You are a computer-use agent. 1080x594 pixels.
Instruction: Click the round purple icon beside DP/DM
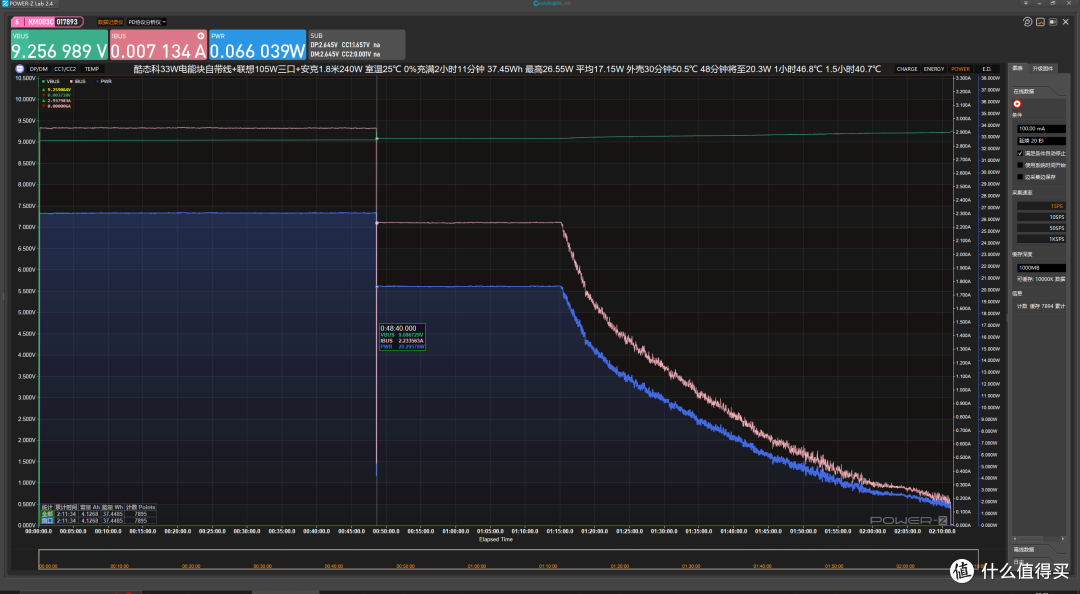click(20, 69)
